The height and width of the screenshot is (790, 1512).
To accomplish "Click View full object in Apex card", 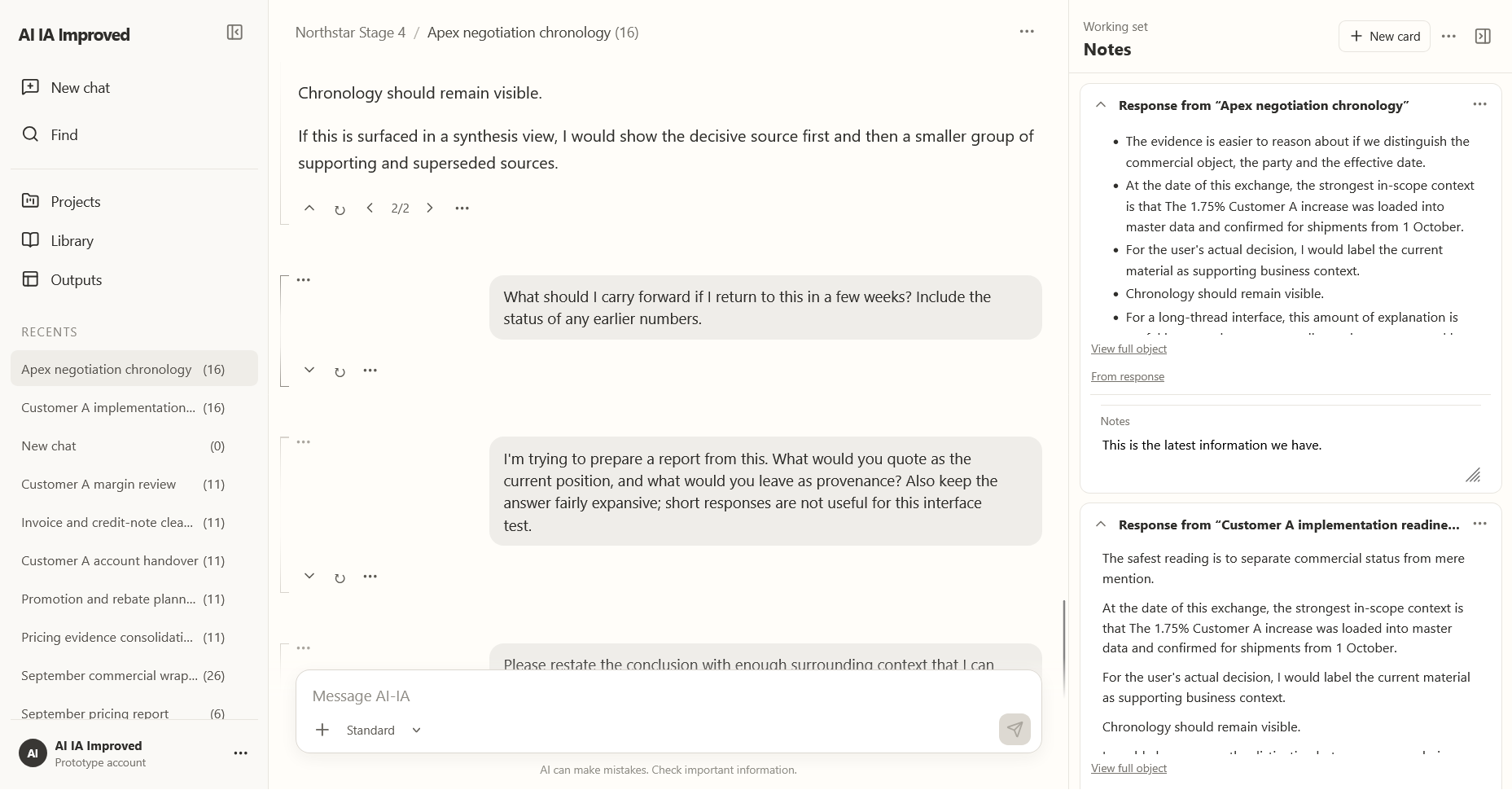I will [x=1129, y=349].
